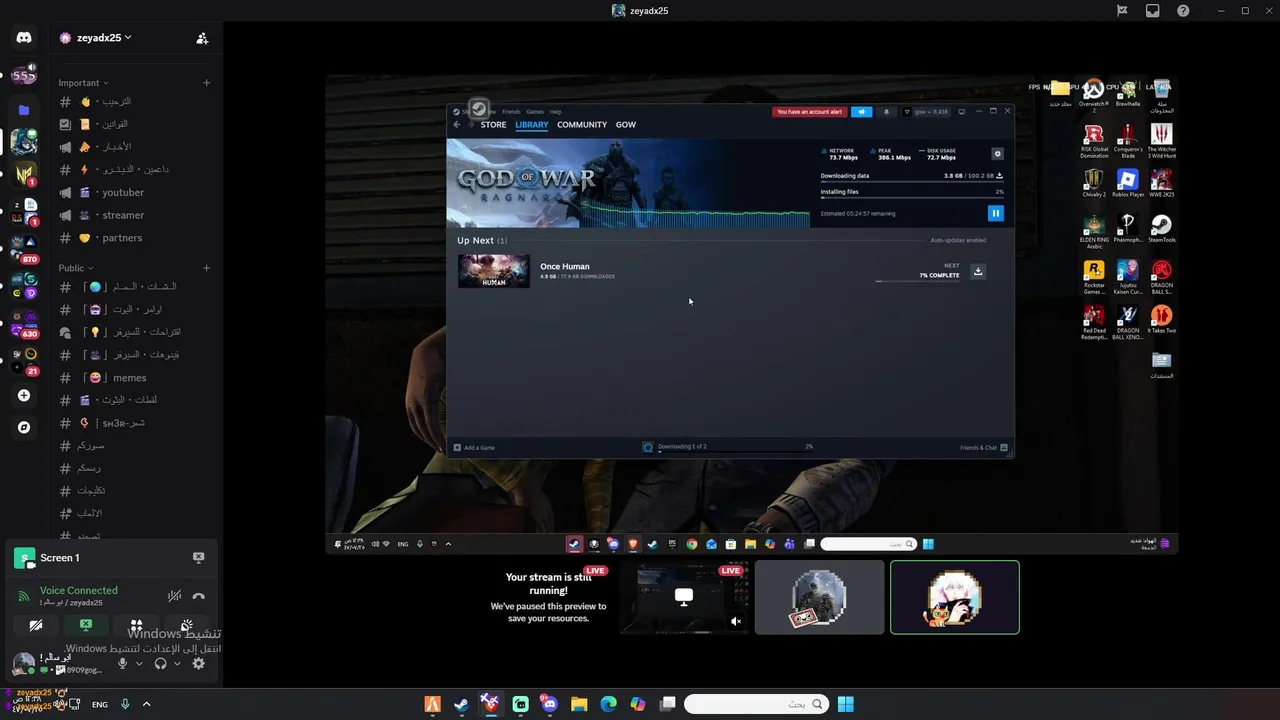Mute the microphone in user panel
Screen dimensions: 1280x720
coord(123,663)
